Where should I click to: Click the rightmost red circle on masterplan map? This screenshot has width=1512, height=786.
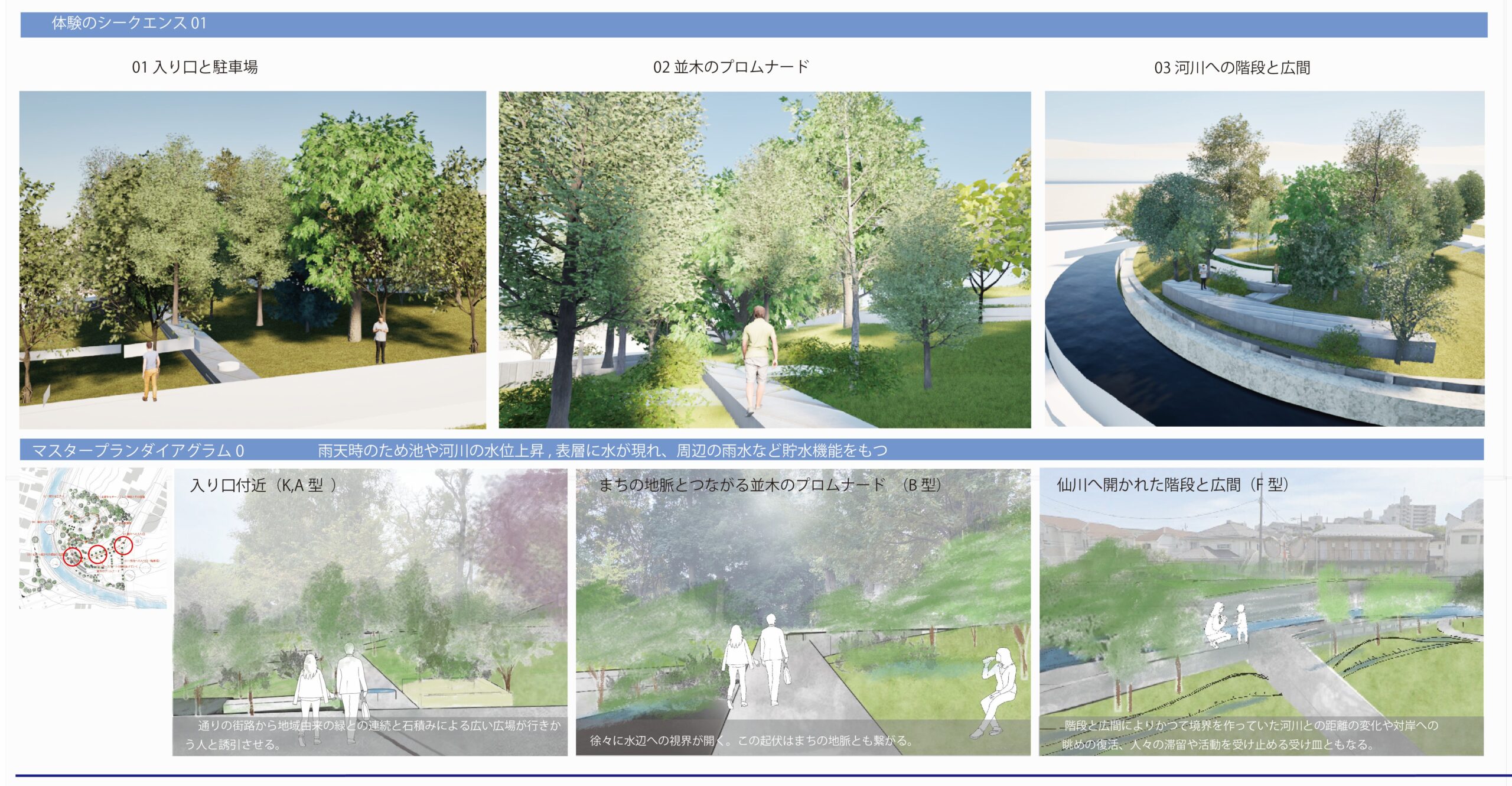click(123, 544)
